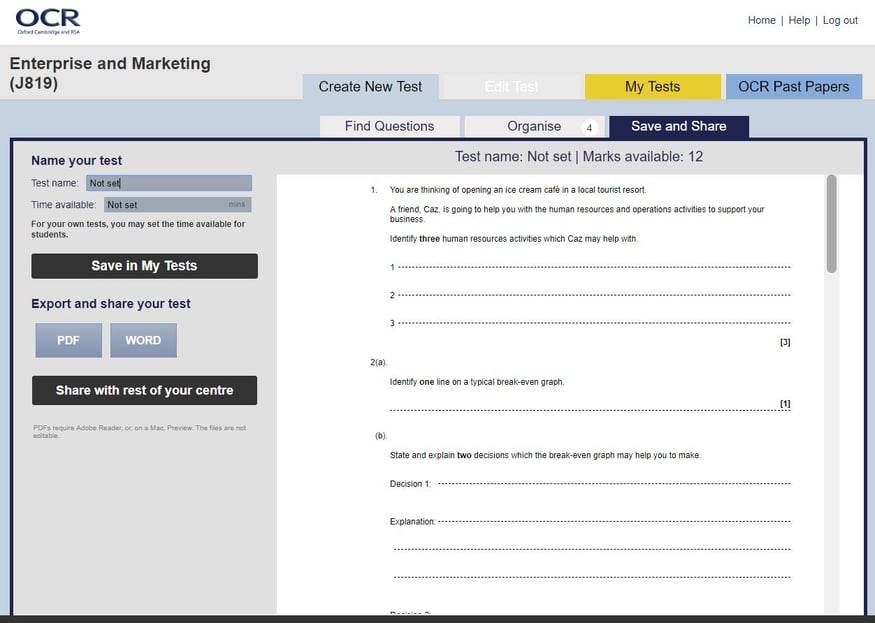Switch to the Create New Test tab
Image resolution: width=875 pixels, height=623 pixels.
371,86
